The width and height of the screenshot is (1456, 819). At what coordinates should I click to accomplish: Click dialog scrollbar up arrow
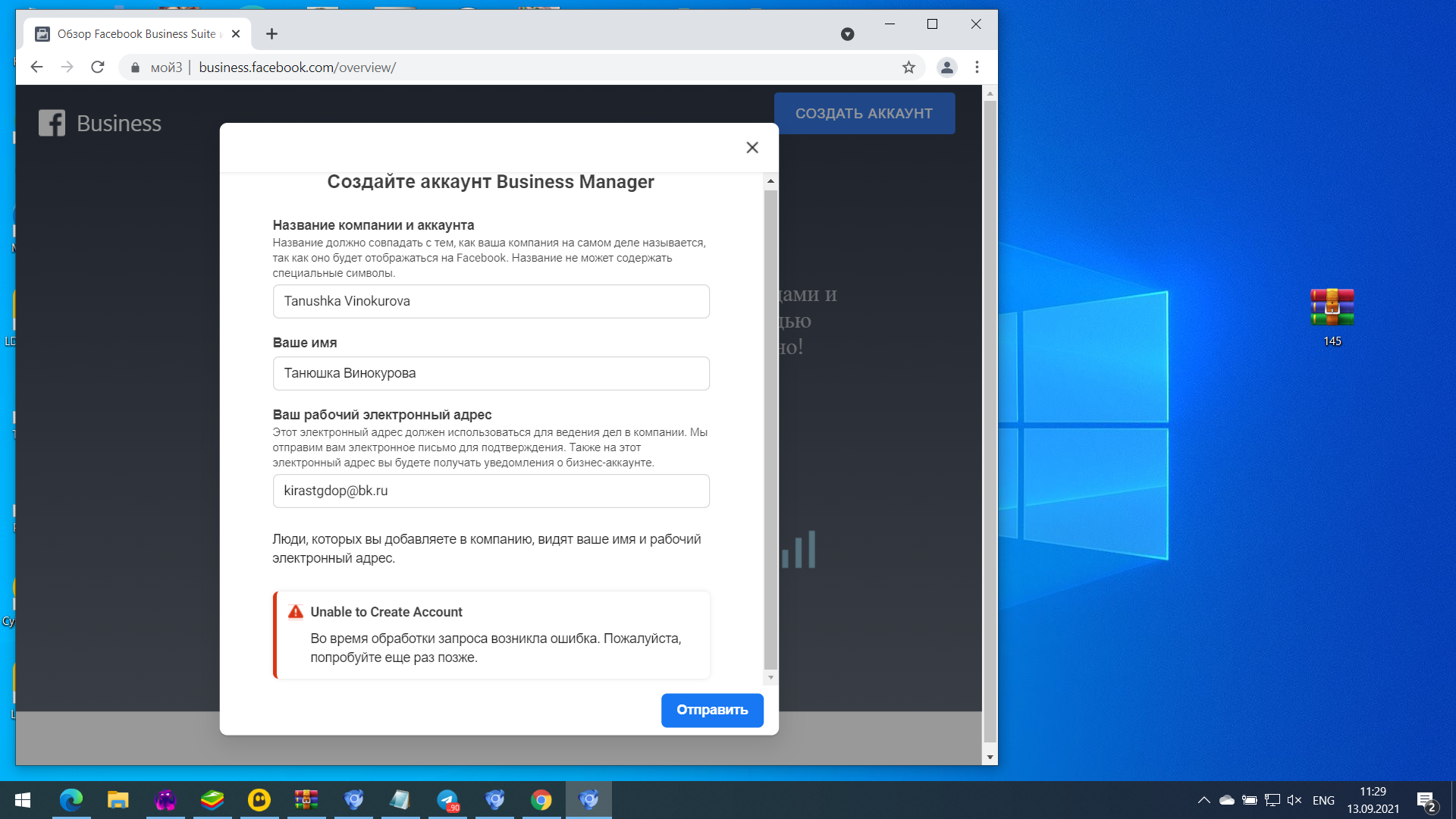click(770, 180)
